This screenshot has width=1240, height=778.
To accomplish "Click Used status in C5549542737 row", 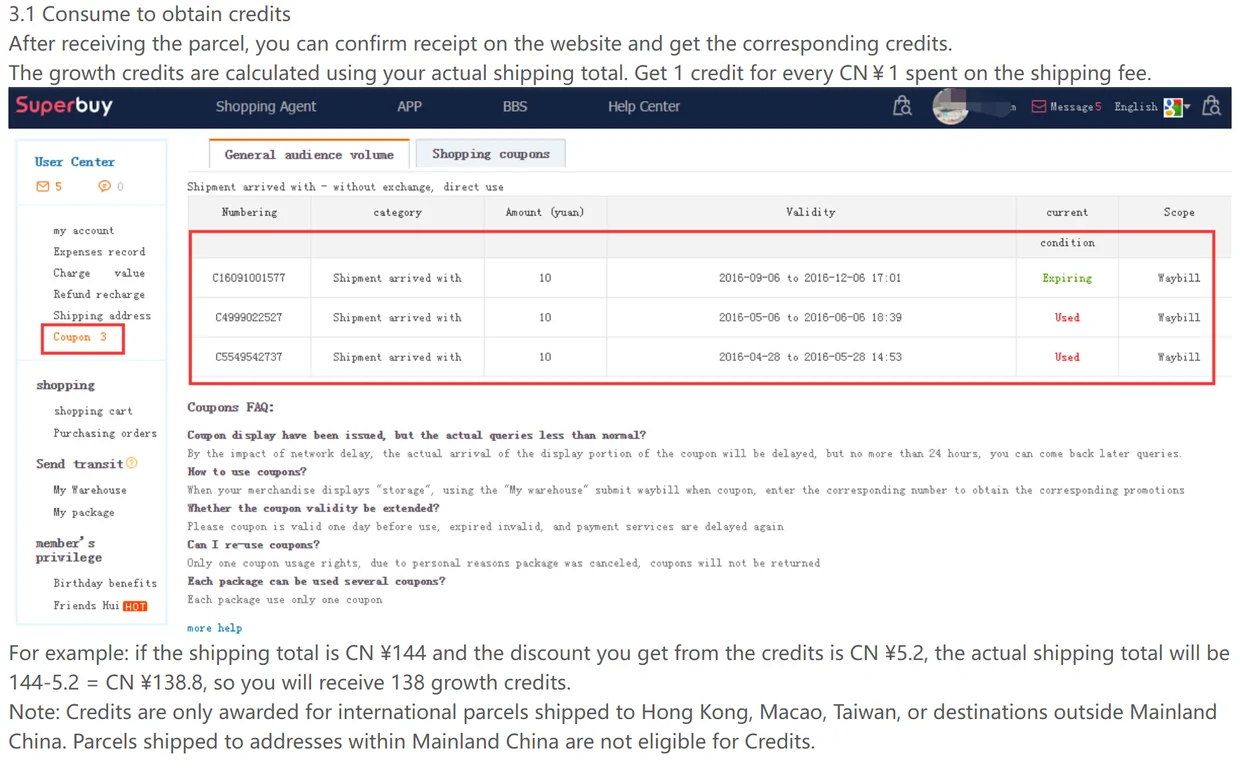I will pos(1067,357).
